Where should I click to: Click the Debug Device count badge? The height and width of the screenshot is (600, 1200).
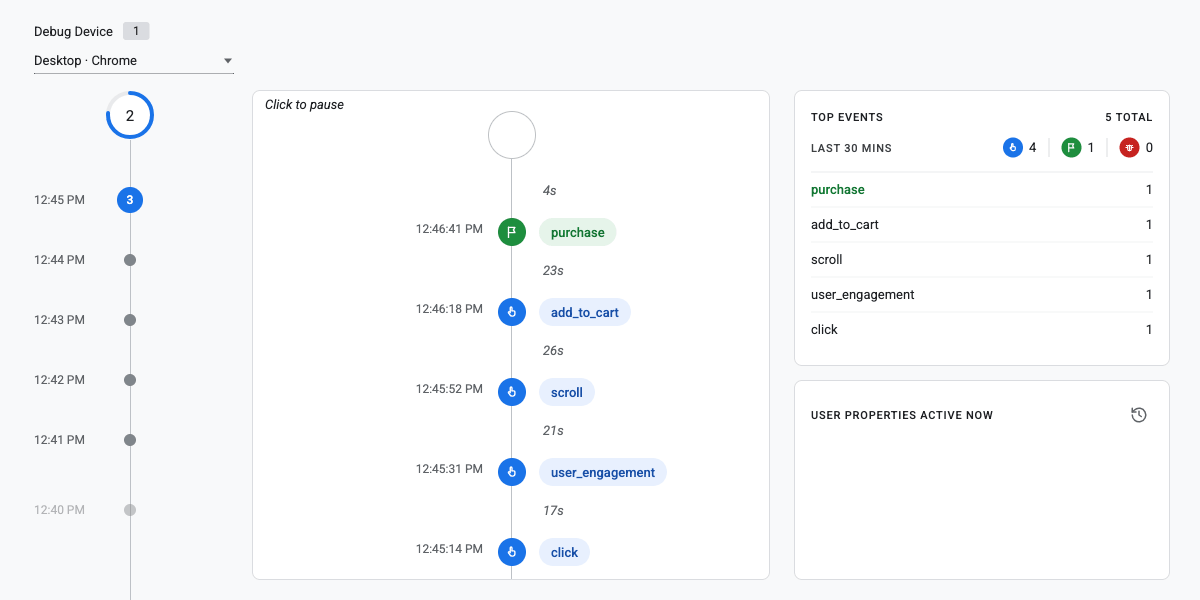(136, 31)
